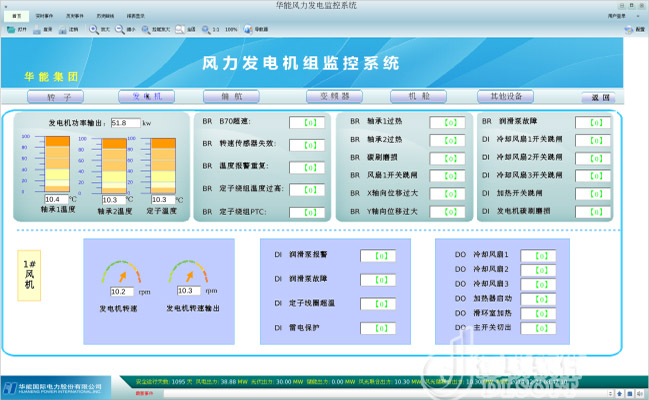Click the 打开 (open) toolbar icon
Viewport: 649px width, 400px height.
click(x=10, y=30)
